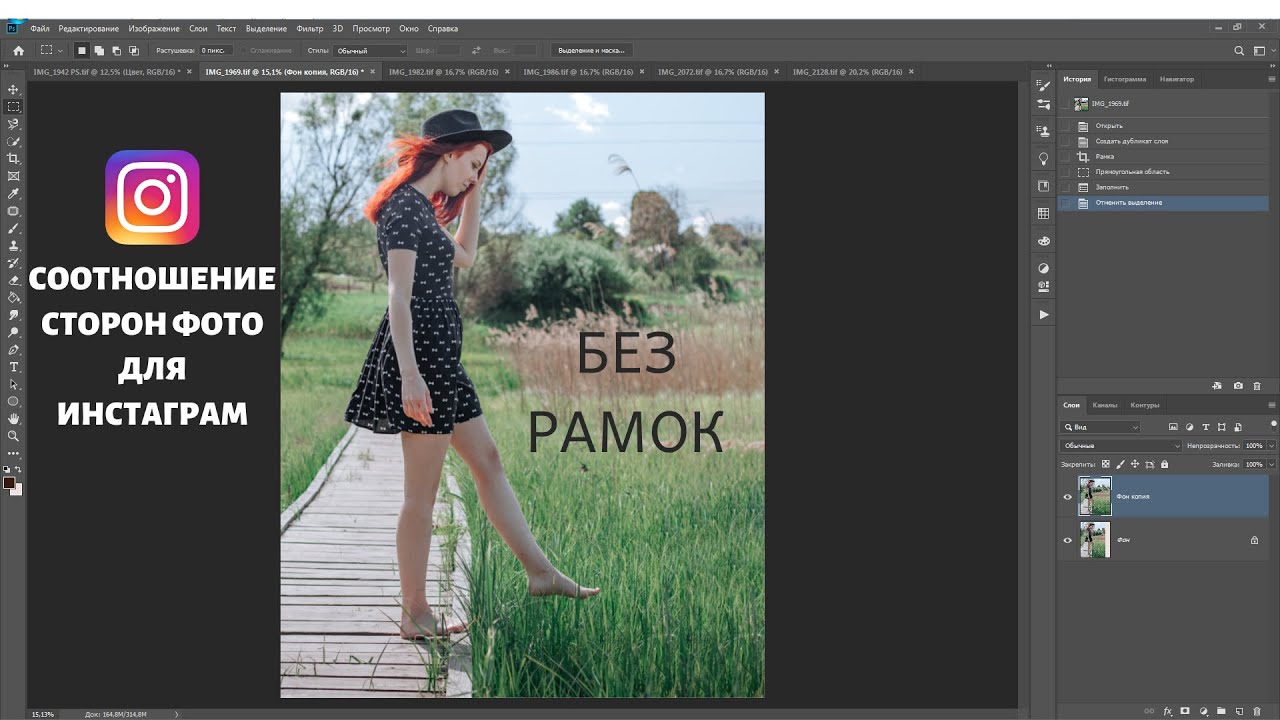Select the Quick Selection tool
1280x720 pixels.
click(13, 141)
